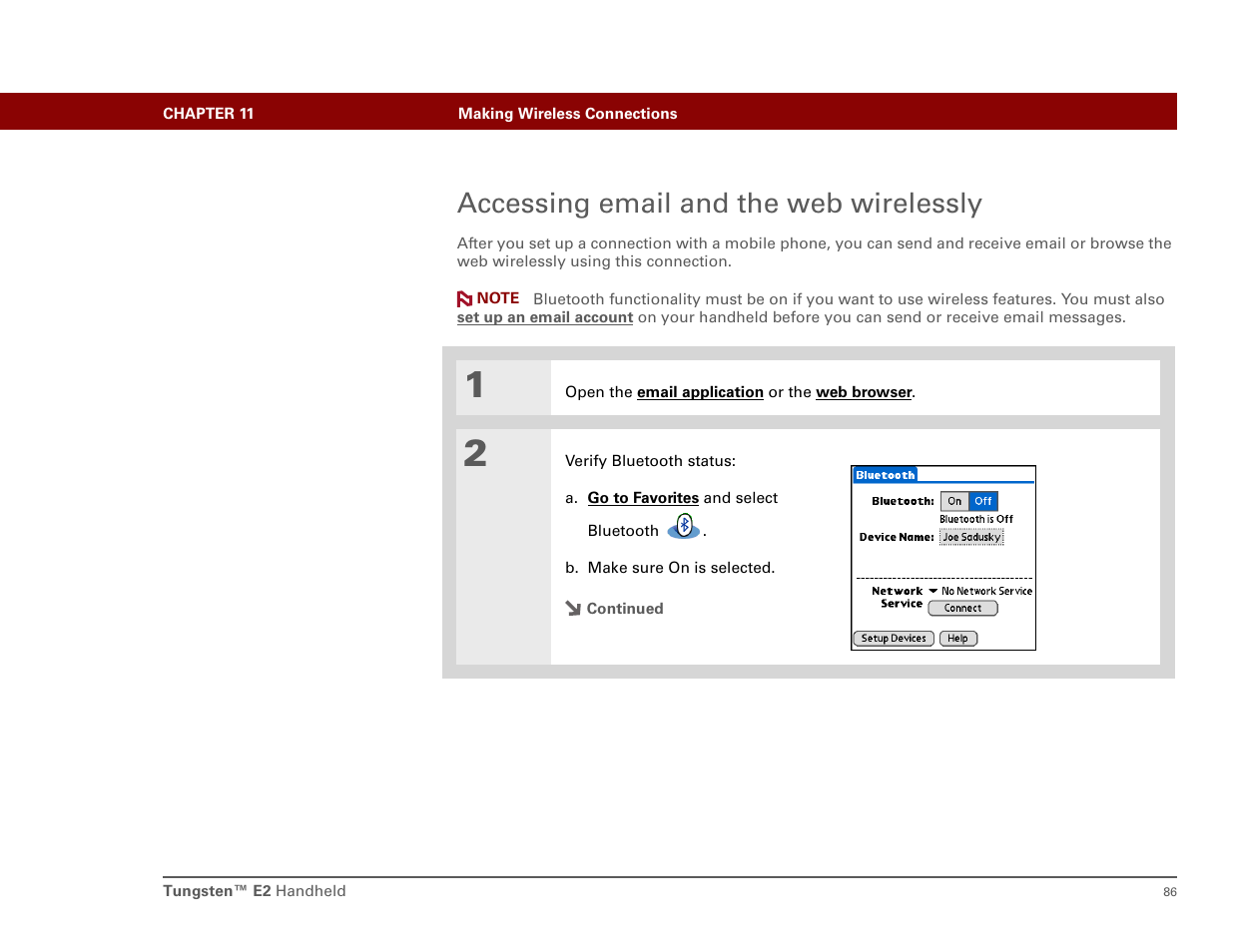Click the Device Name field Joe Sadusky
This screenshot has height=952, width=1233.
971,537
